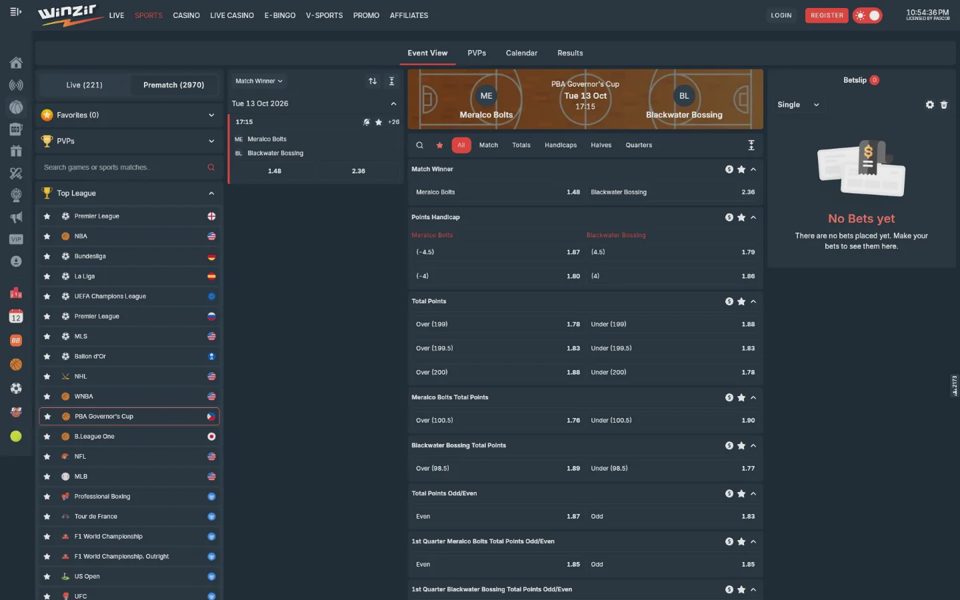This screenshot has width=960, height=600.
Task: Open the live broadcast sidebar icon
Action: 16,85
